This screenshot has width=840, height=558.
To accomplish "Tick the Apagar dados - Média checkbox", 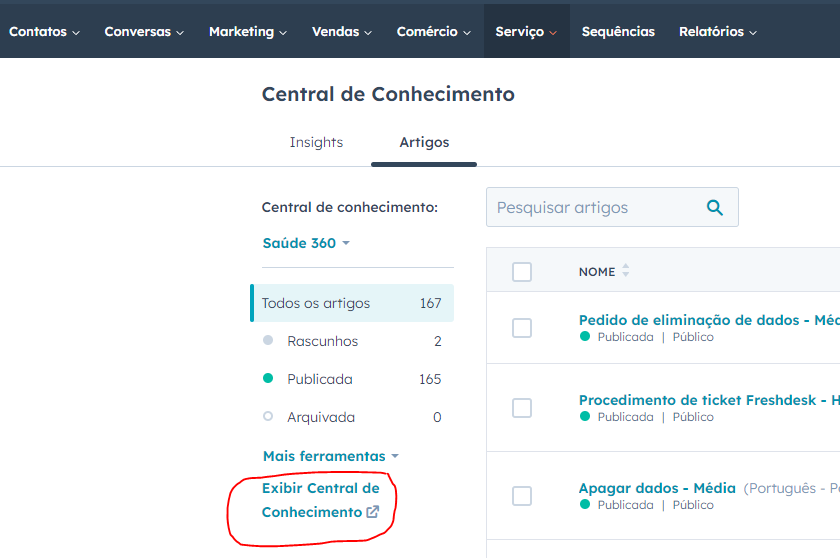I will point(522,496).
